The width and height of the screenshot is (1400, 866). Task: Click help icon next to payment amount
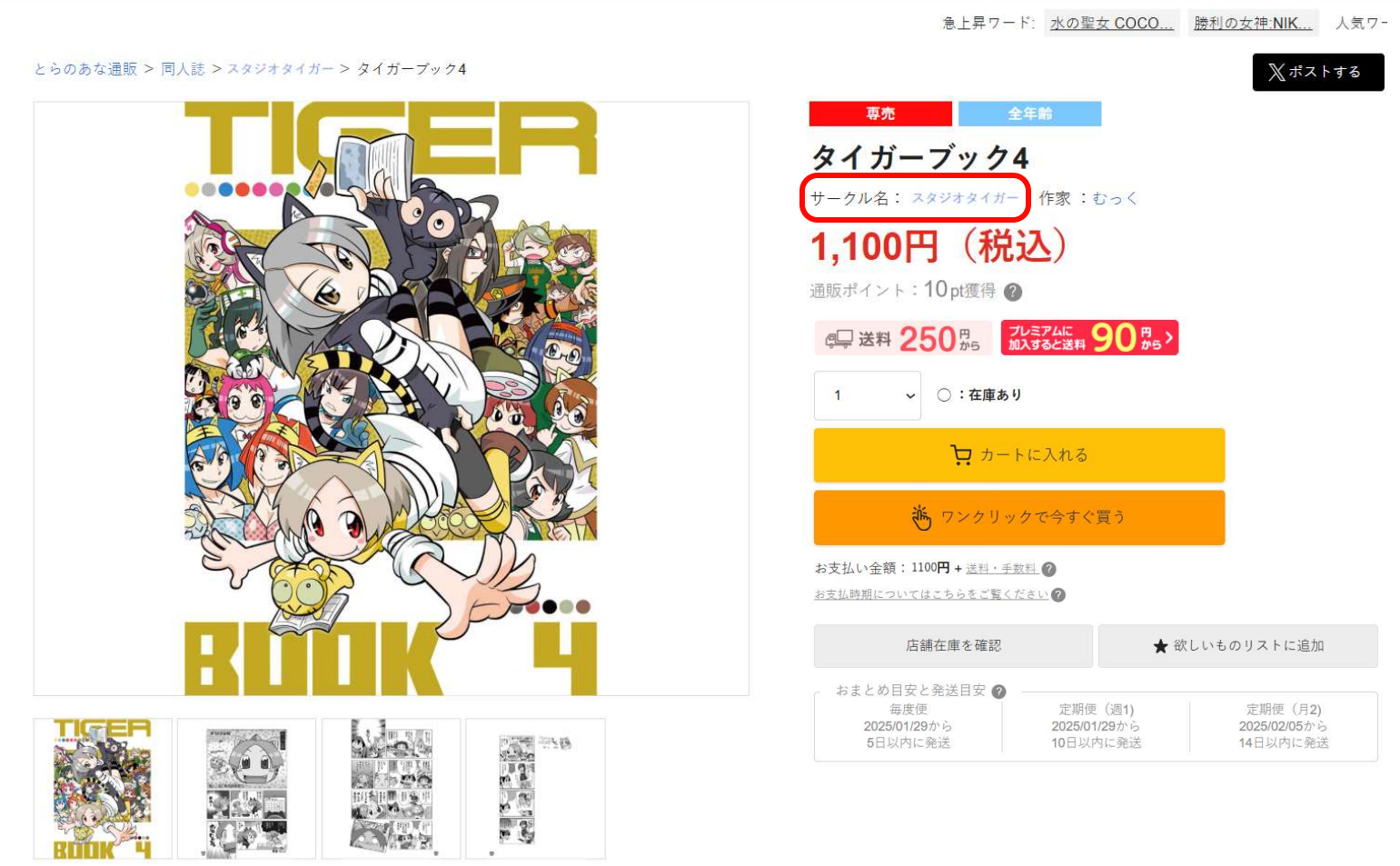1048,569
